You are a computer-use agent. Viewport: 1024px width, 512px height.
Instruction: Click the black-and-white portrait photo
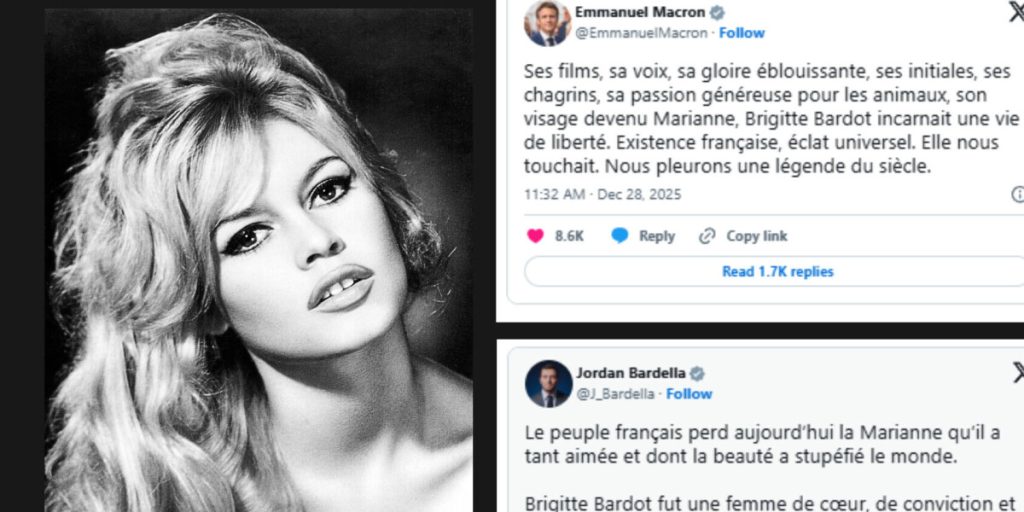(x=258, y=260)
